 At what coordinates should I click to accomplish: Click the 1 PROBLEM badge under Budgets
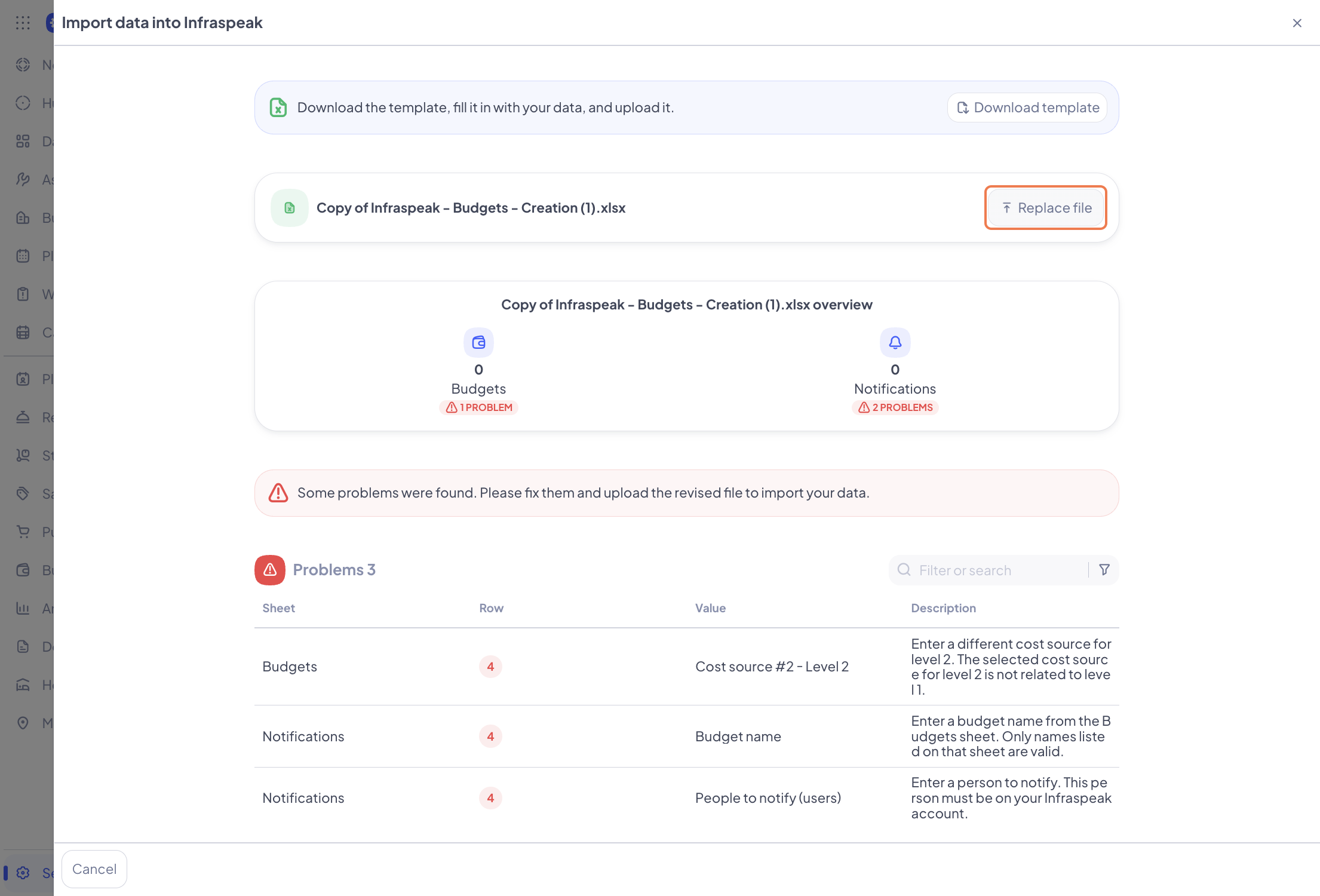pos(478,407)
